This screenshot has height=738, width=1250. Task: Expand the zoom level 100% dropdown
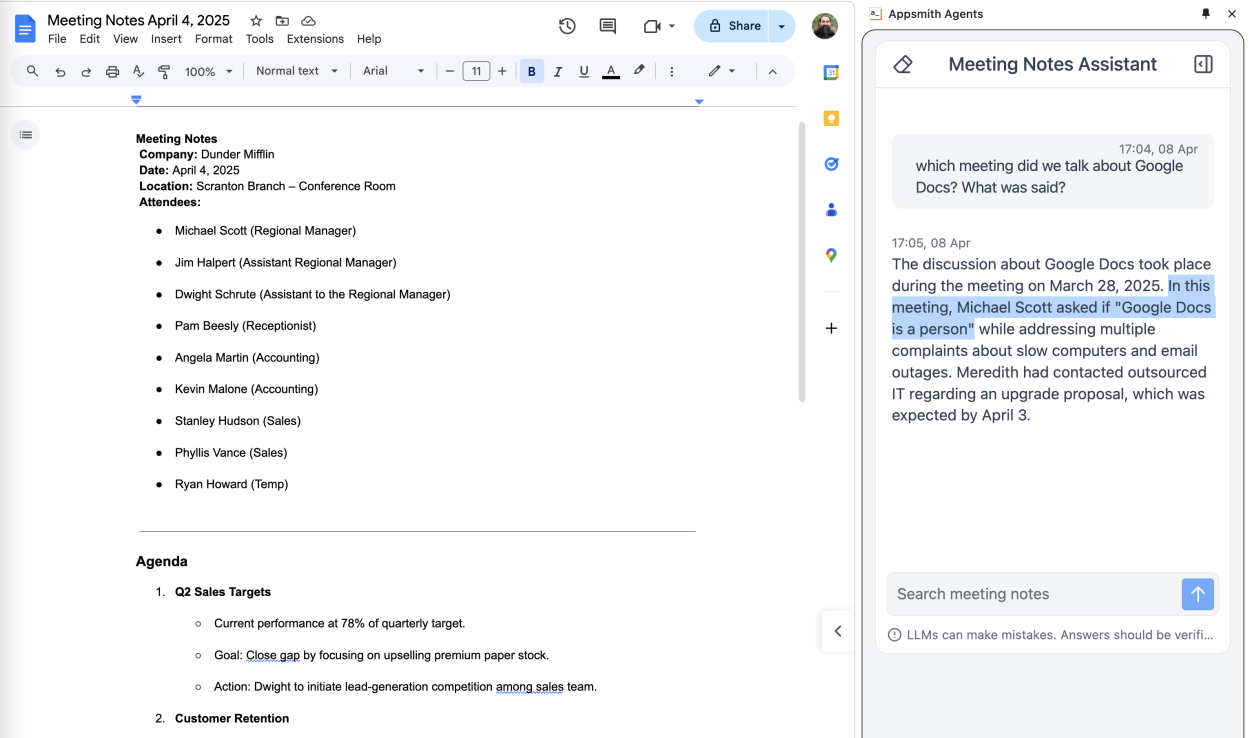pos(208,72)
